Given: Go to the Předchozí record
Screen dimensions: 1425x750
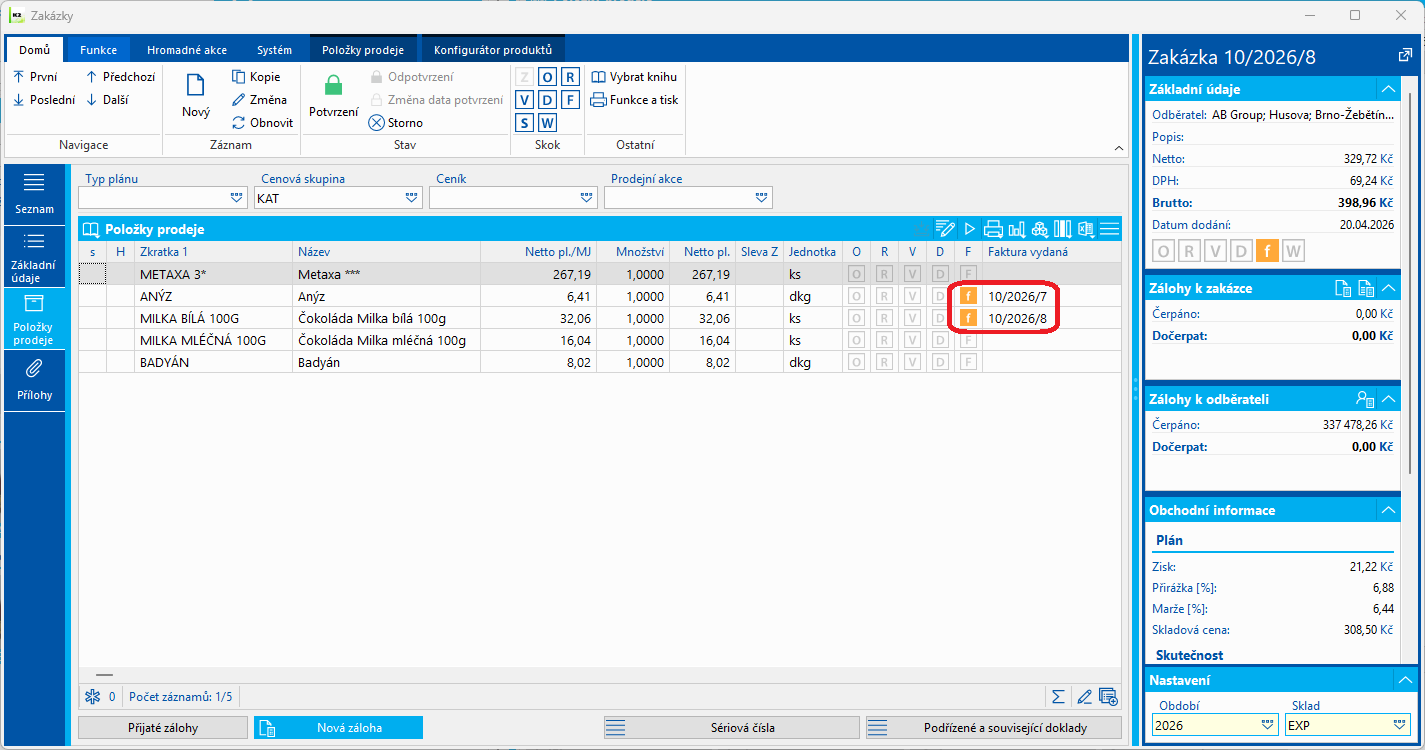Looking at the screenshot, I should coord(120,77).
